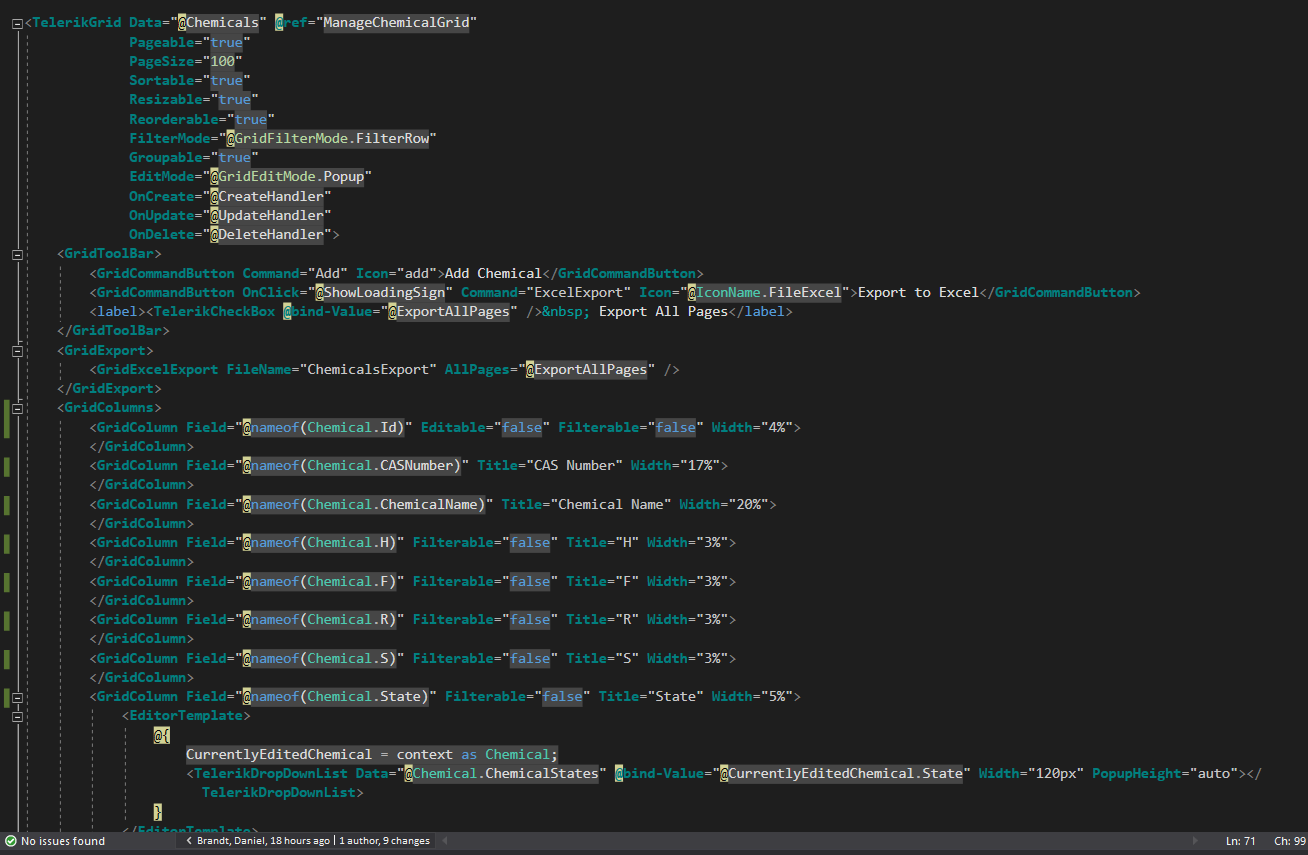Click the green No issues found checkmark icon

[10, 841]
